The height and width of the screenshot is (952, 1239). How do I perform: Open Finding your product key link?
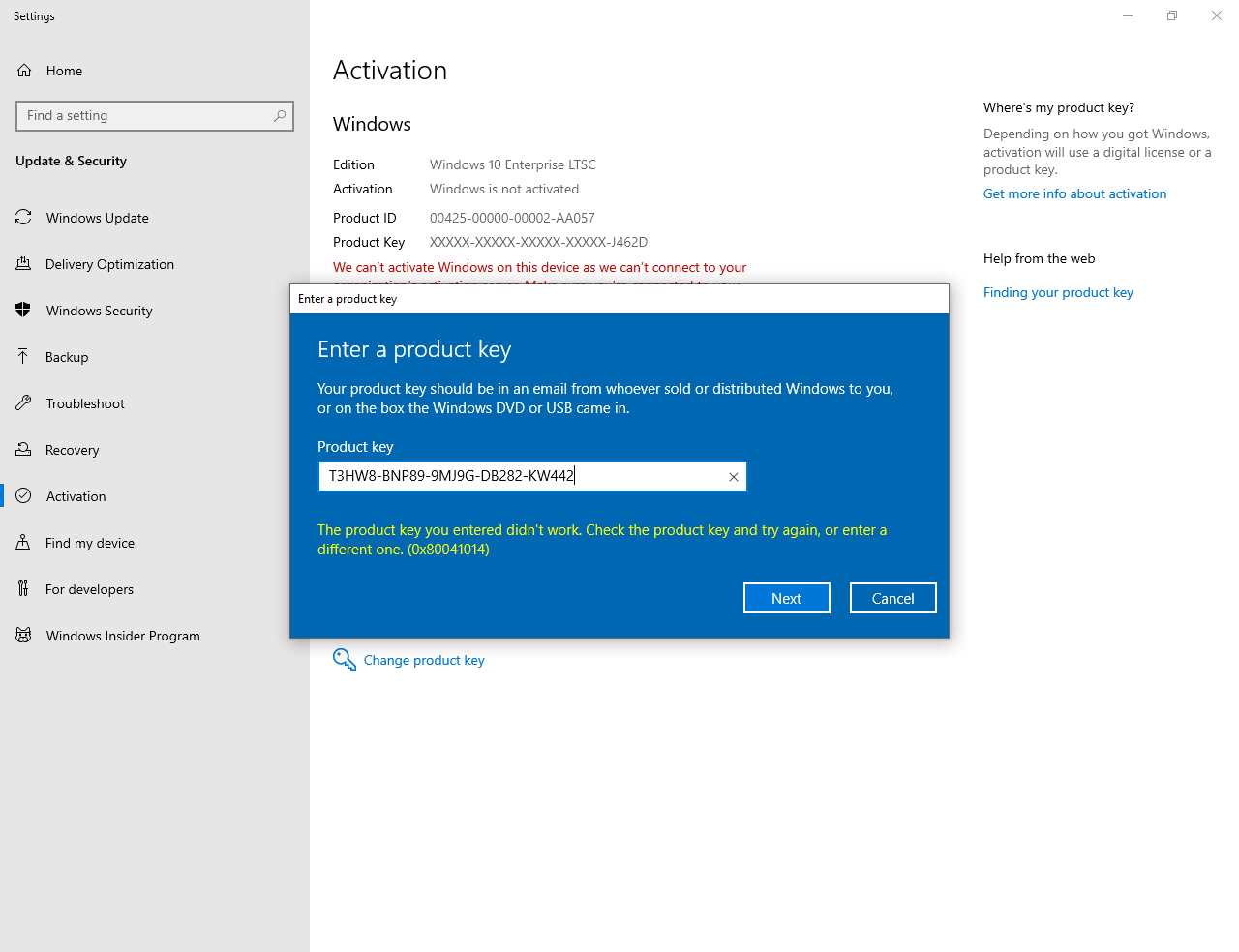(x=1058, y=293)
